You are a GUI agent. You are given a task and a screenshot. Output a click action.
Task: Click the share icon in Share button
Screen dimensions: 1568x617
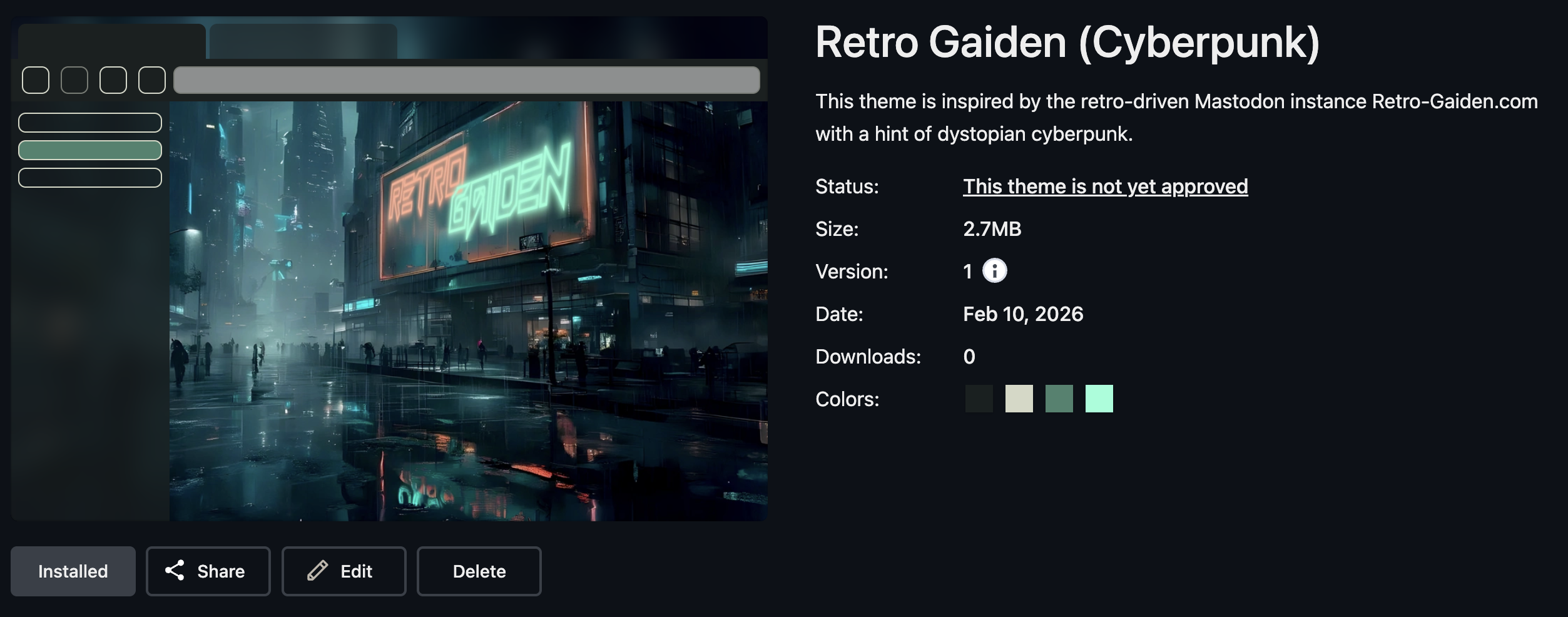(175, 570)
